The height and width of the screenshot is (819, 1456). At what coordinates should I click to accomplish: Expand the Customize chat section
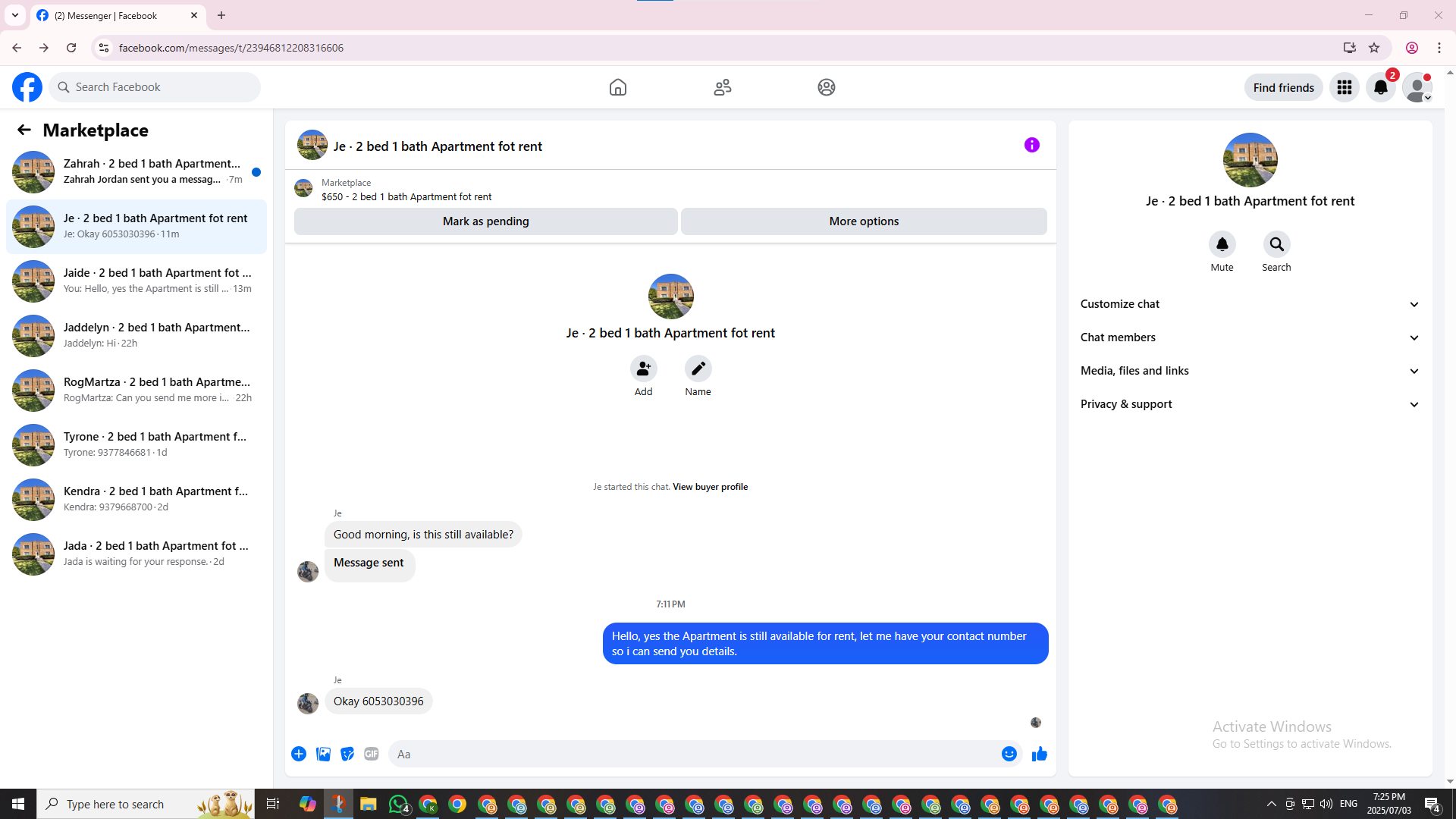tap(1249, 304)
